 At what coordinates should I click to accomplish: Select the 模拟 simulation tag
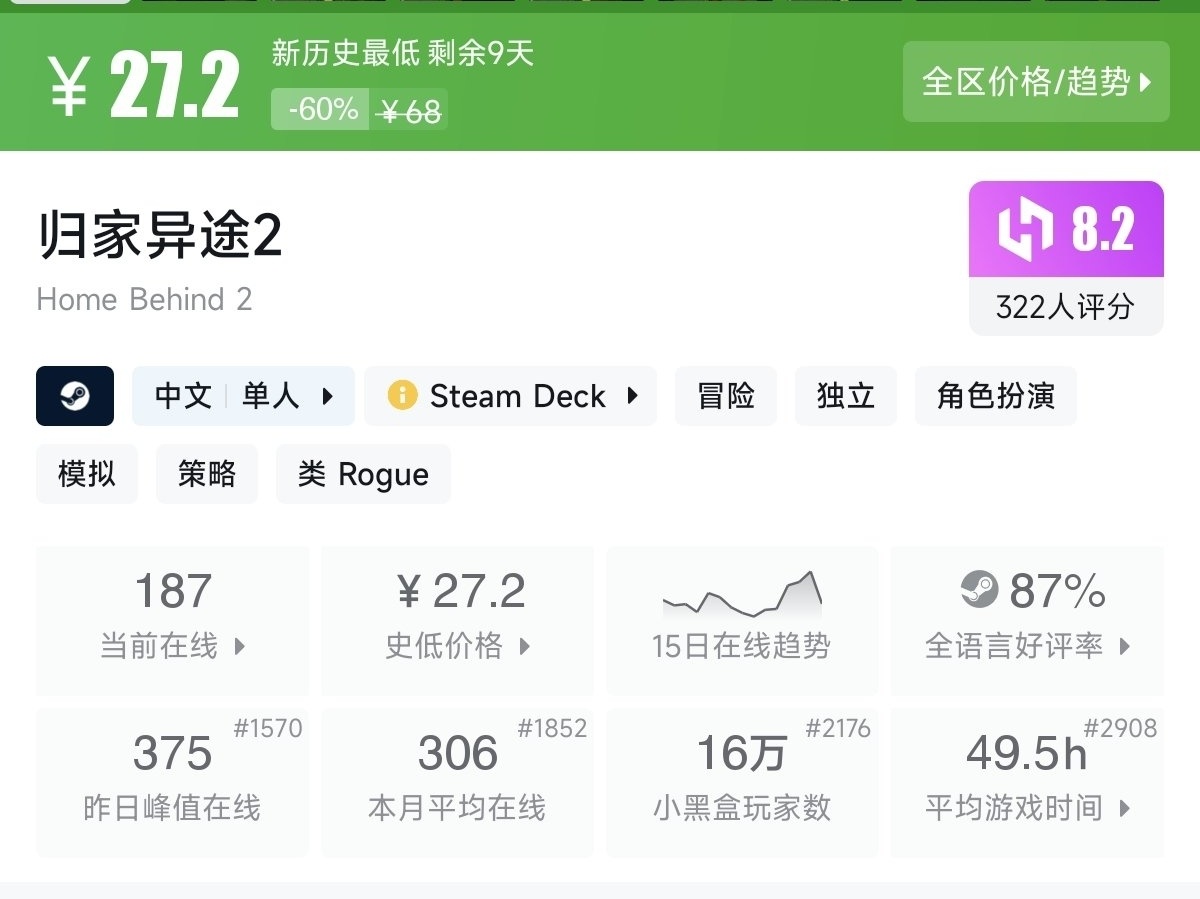tap(87, 474)
